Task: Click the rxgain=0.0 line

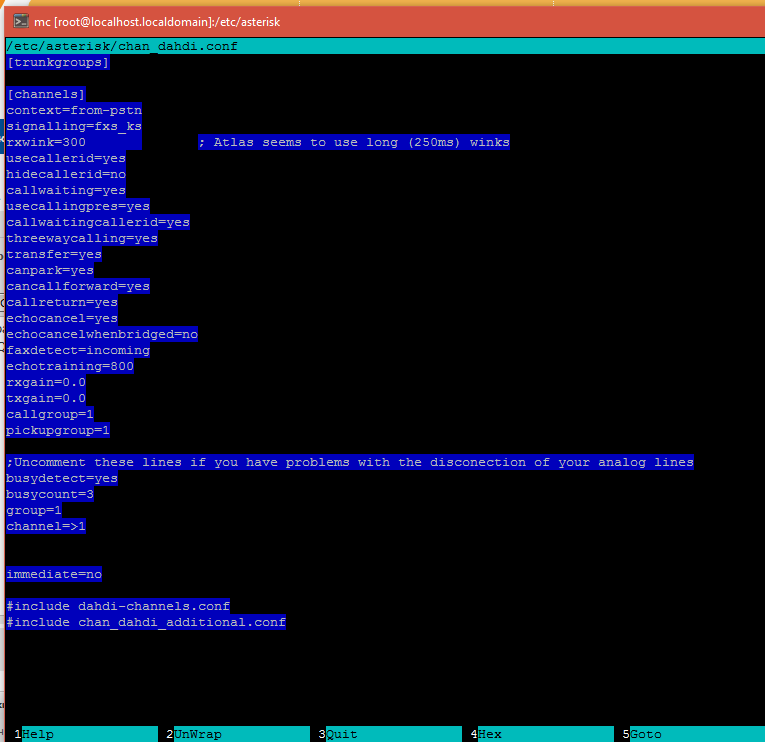Action: click(x=46, y=382)
